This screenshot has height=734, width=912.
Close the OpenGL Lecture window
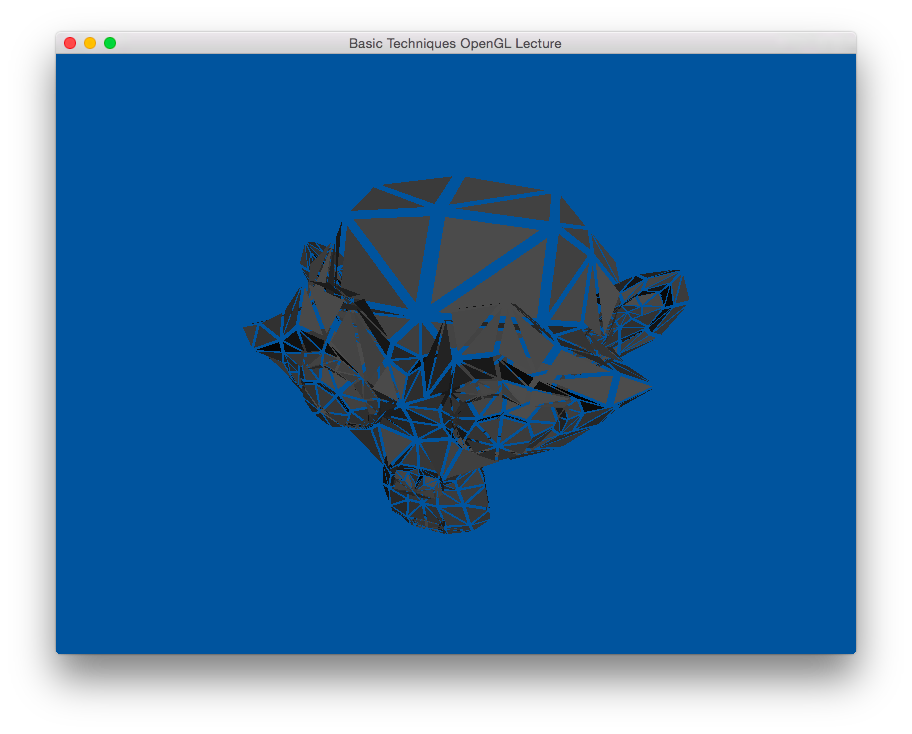pos(70,43)
